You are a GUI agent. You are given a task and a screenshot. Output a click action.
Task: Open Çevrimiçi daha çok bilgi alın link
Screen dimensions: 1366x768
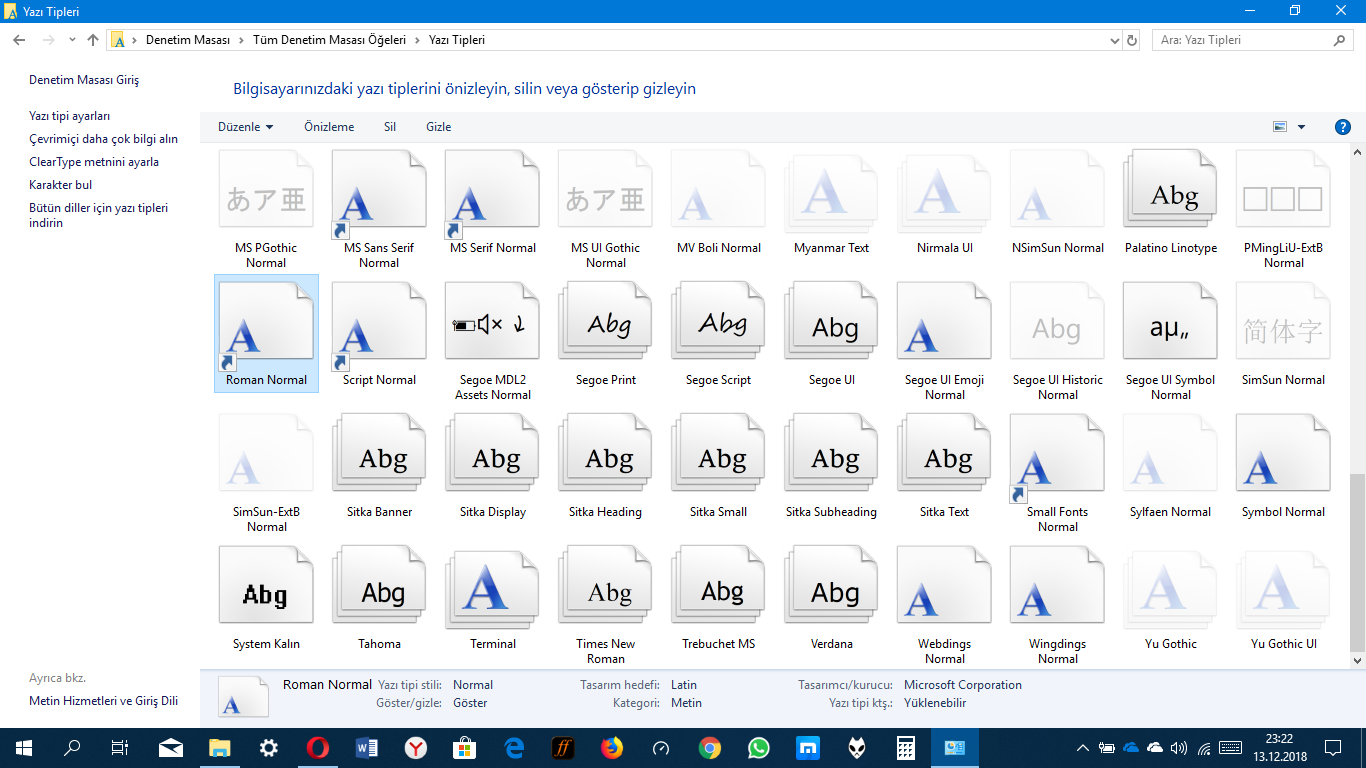(104, 139)
